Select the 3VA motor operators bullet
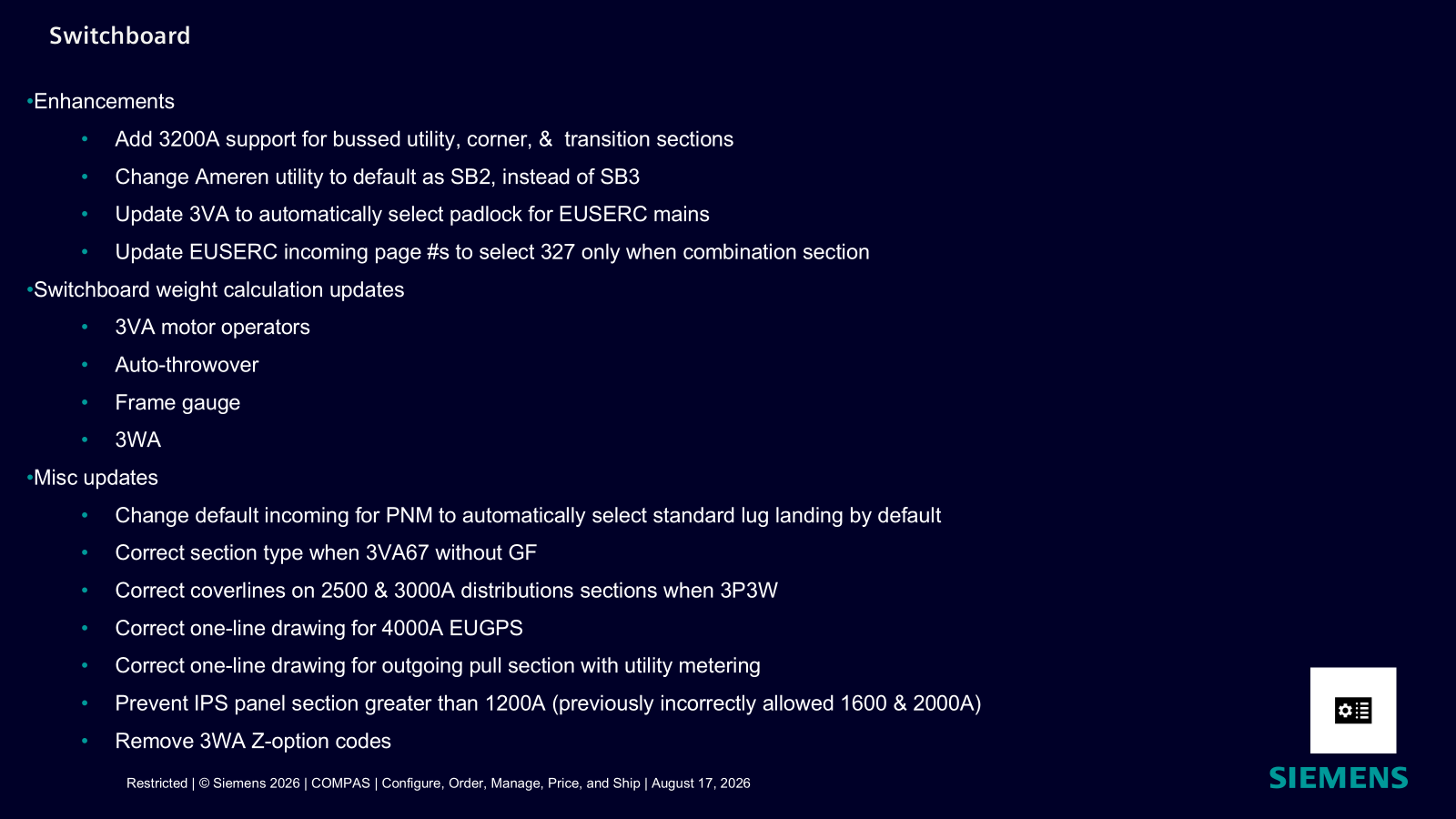The image size is (1456, 819). (212, 327)
